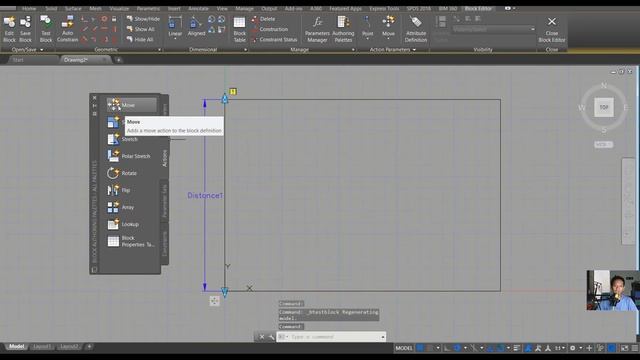The height and width of the screenshot is (360, 640).
Task: Select the Aligned dimensional constraint tool
Action: click(x=196, y=26)
